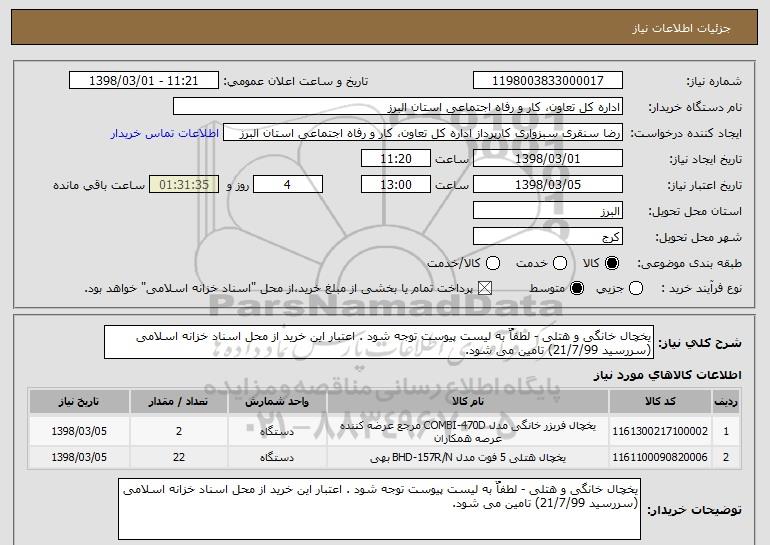770x545 pixels.
Task: Click date 1398/03/05 in the COMBI-470D row
Action: coord(79,431)
